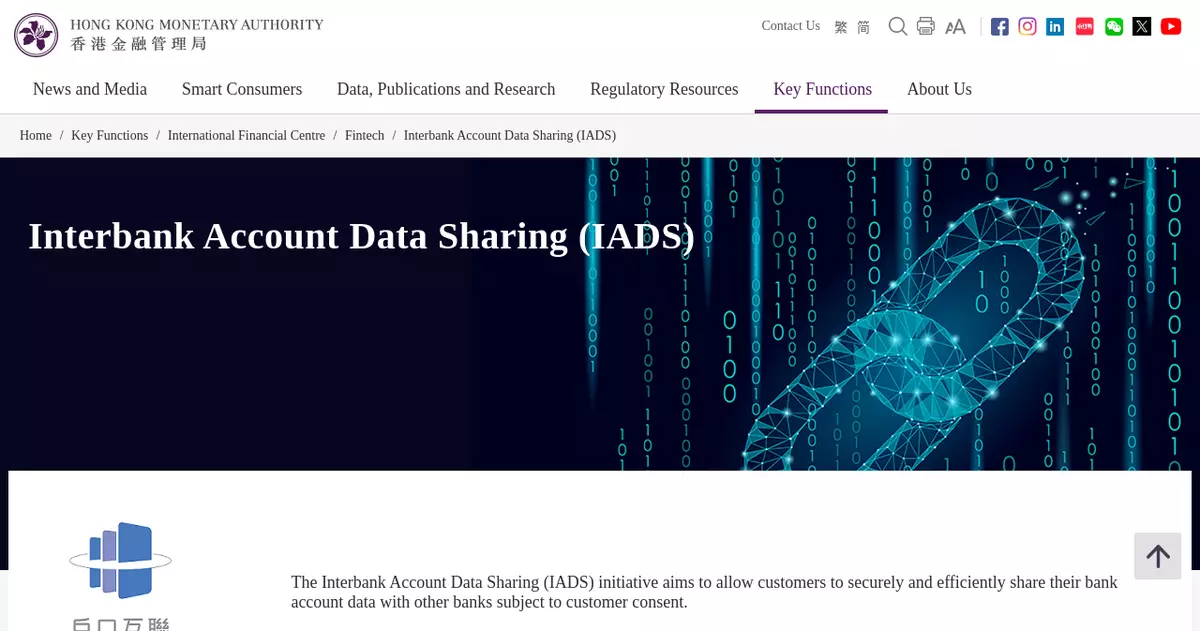The image size is (1200, 631).
Task: Click the HKMA bauhinia logo
Action: [x=36, y=35]
